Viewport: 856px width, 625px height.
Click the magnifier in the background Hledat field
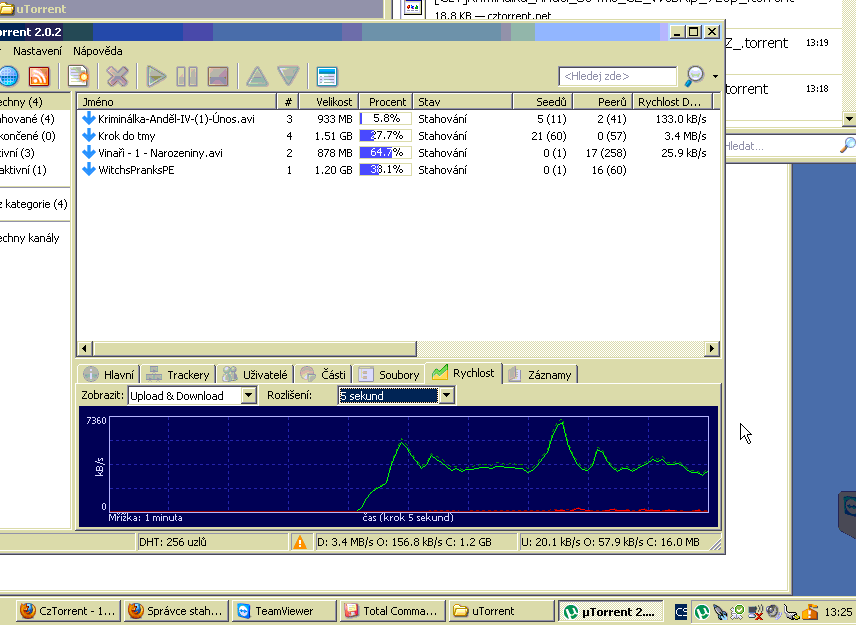tap(847, 145)
